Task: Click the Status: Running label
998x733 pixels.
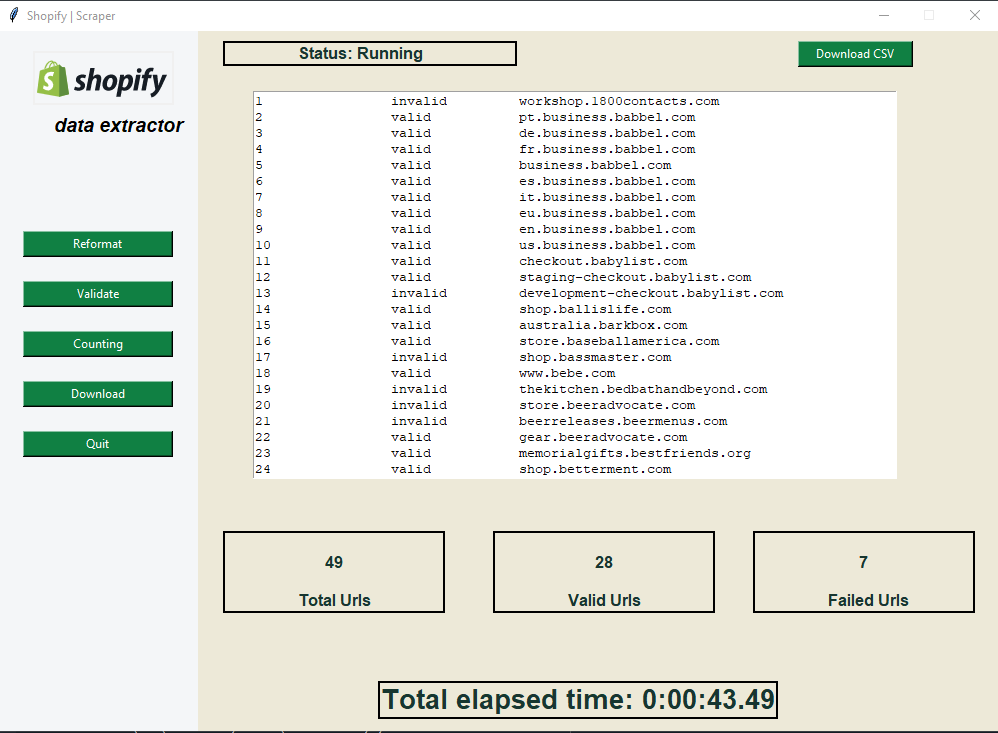Action: click(370, 53)
